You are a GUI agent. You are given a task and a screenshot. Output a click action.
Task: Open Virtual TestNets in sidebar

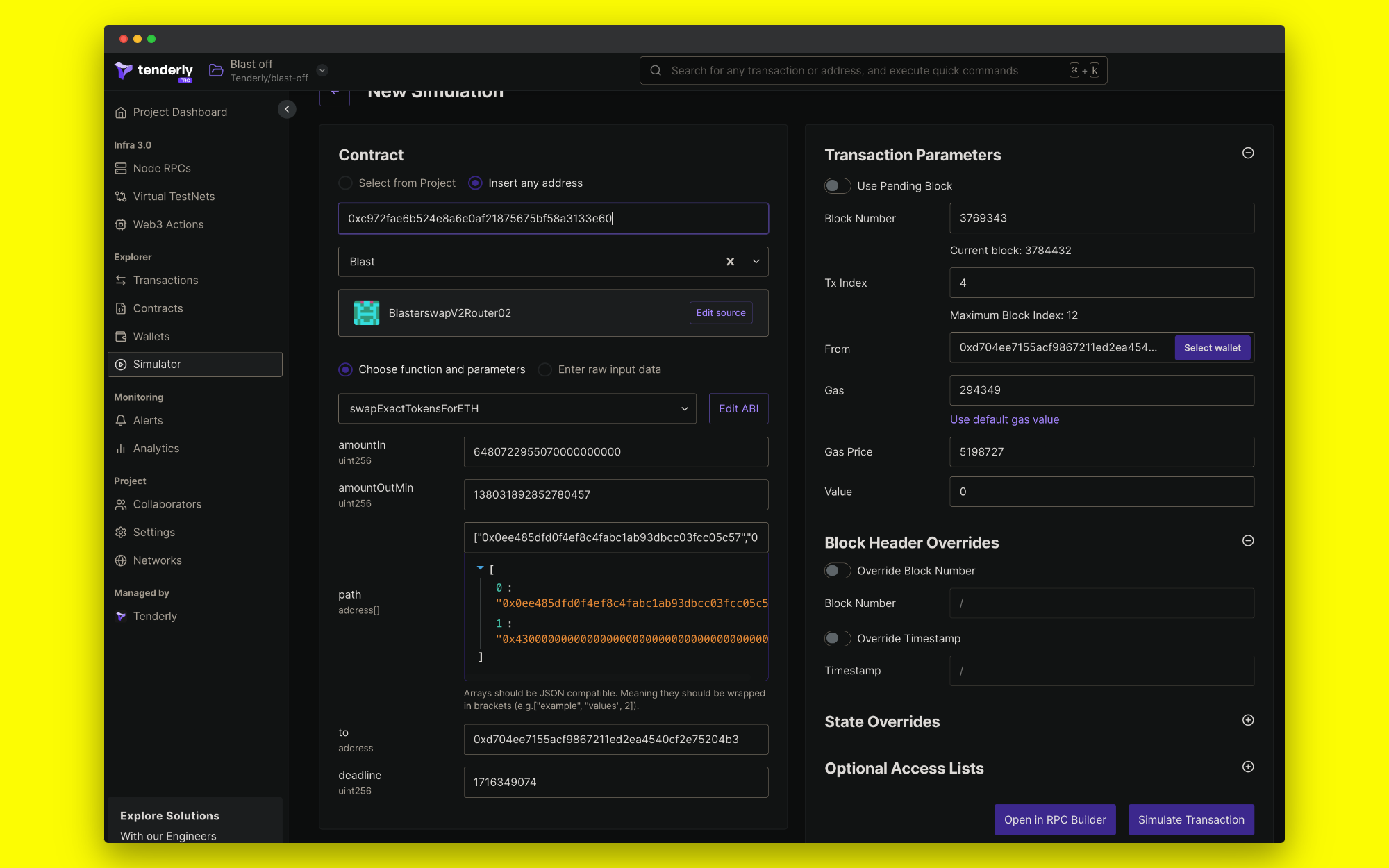[174, 197]
